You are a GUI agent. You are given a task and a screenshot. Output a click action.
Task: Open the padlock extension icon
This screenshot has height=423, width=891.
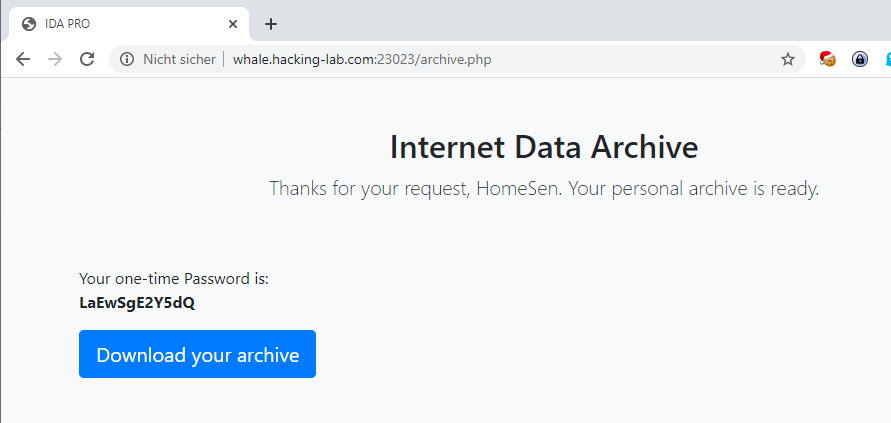860,59
